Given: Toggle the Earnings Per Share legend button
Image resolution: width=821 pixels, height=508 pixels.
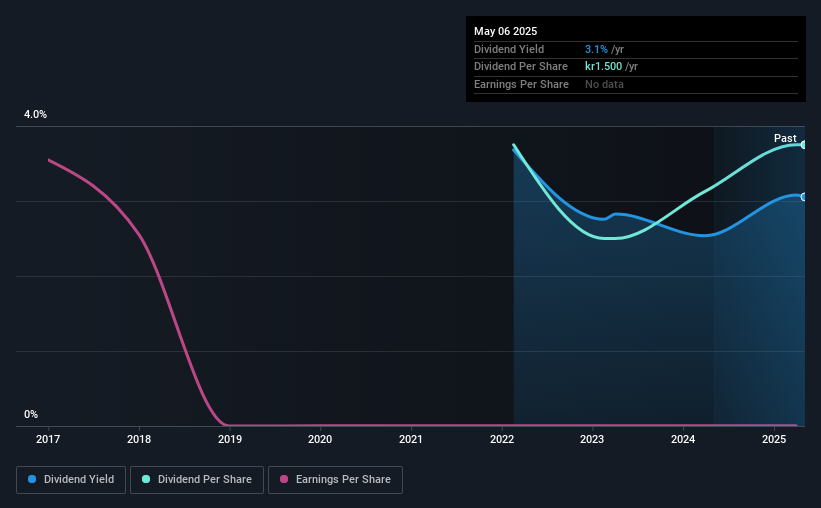Looking at the screenshot, I should pos(335,480).
